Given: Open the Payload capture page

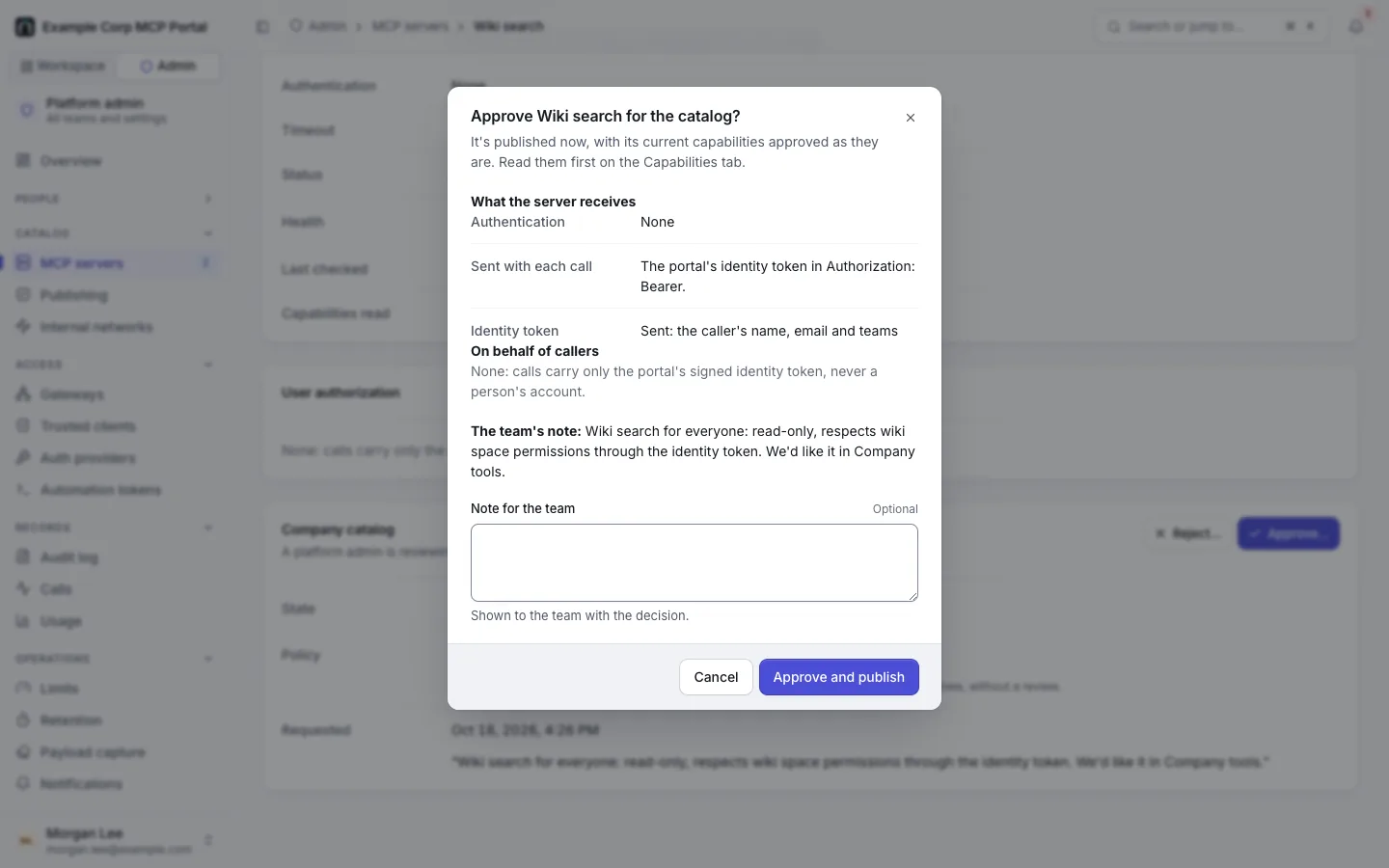Looking at the screenshot, I should tap(116, 752).
